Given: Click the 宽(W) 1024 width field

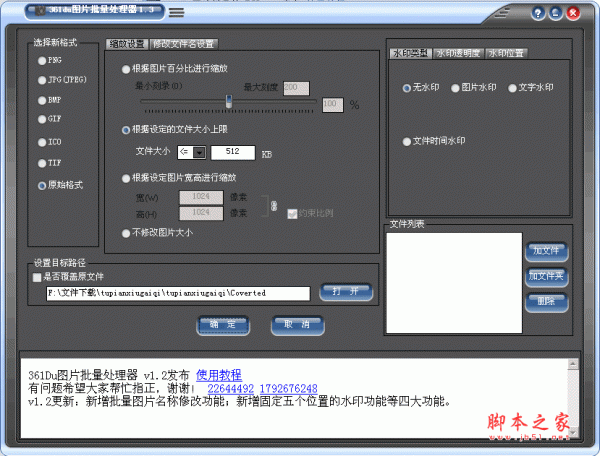Looking at the screenshot, I should 201,197.
